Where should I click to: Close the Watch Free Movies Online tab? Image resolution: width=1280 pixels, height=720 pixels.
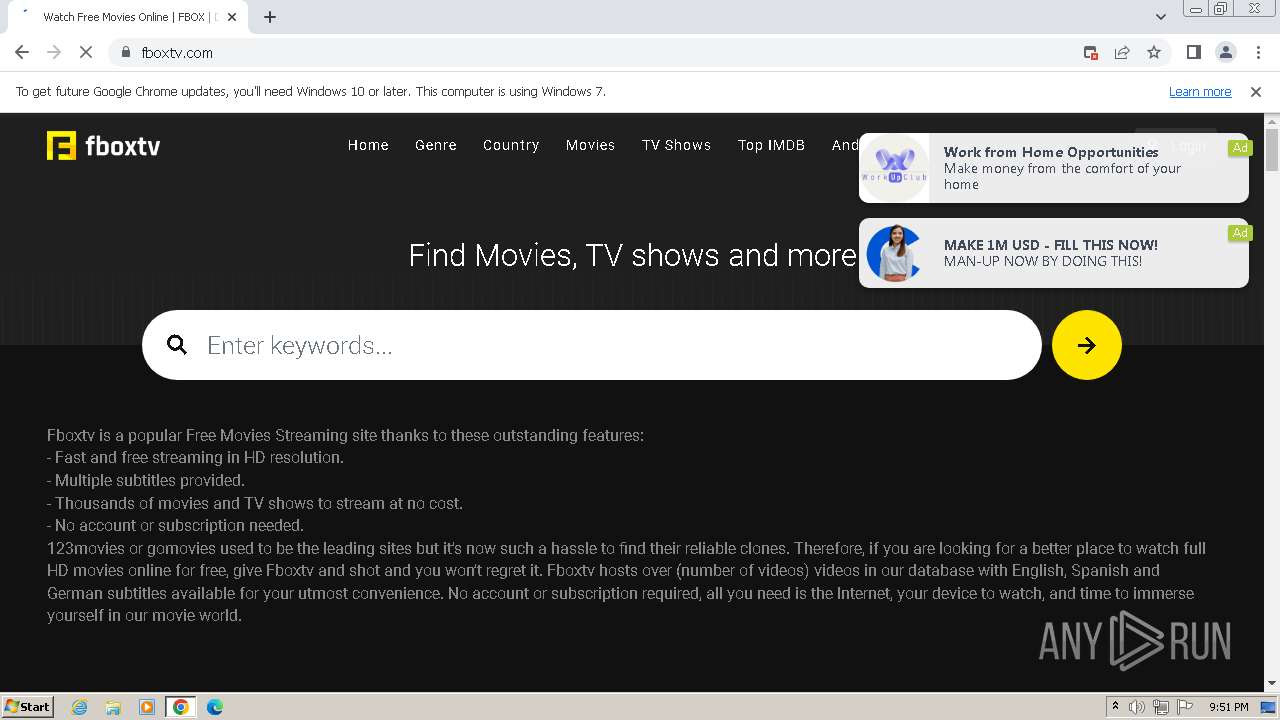(x=232, y=17)
